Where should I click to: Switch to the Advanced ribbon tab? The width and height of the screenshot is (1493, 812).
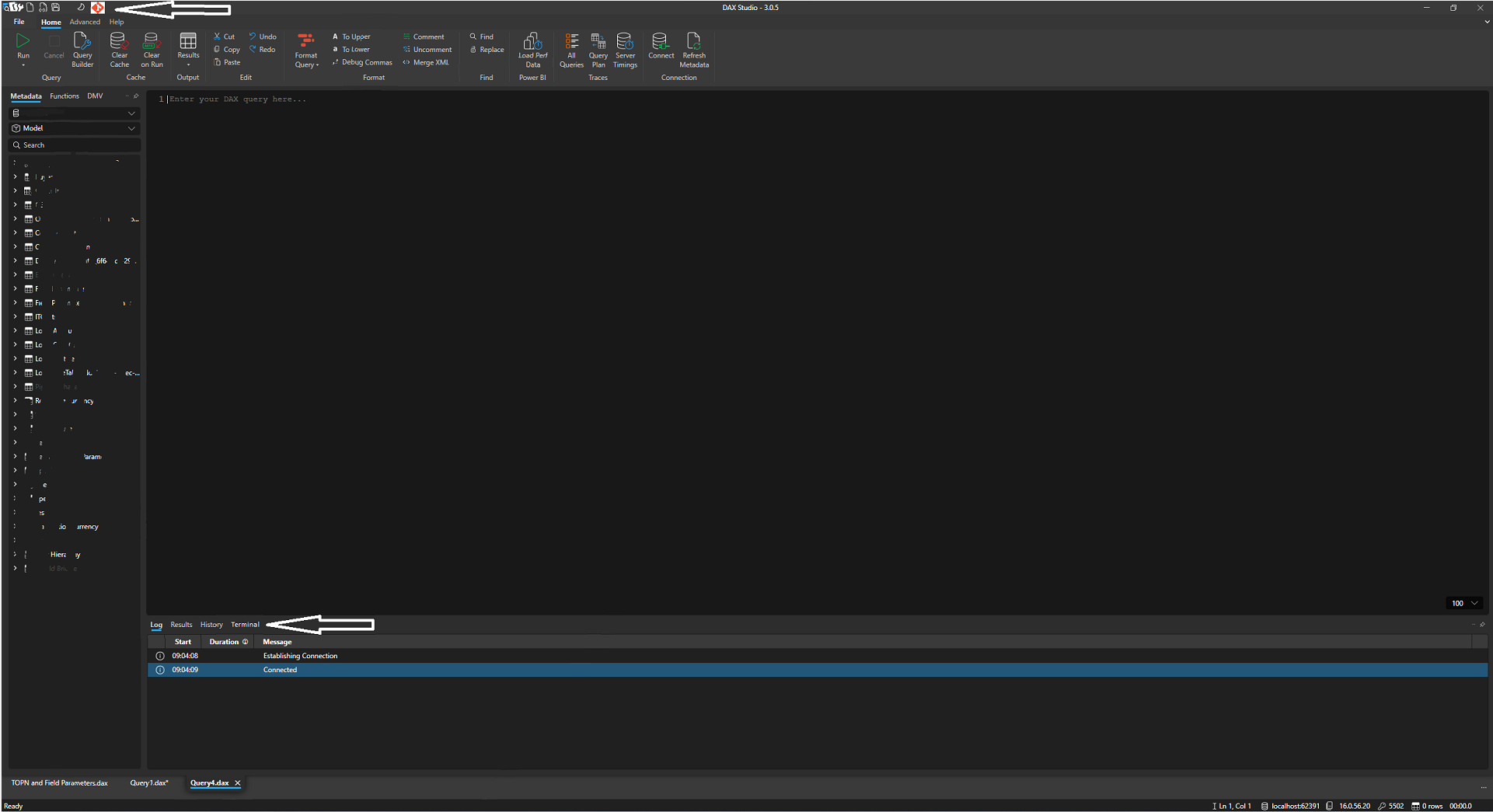coord(85,22)
